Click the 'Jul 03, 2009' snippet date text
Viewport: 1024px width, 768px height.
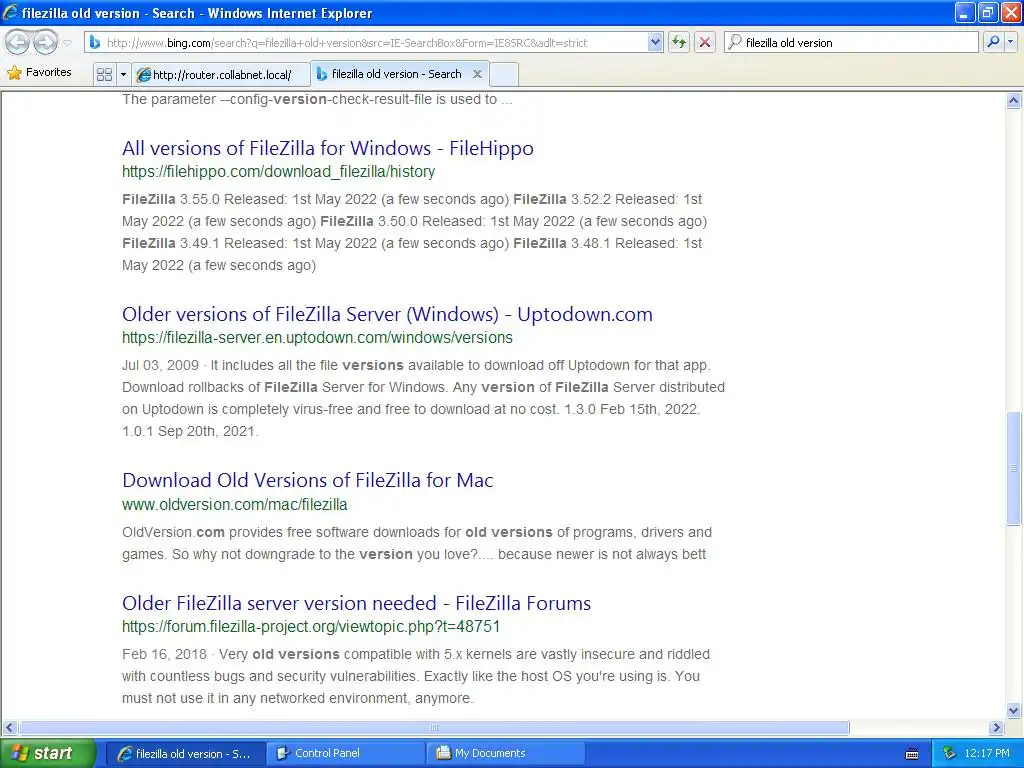point(161,365)
